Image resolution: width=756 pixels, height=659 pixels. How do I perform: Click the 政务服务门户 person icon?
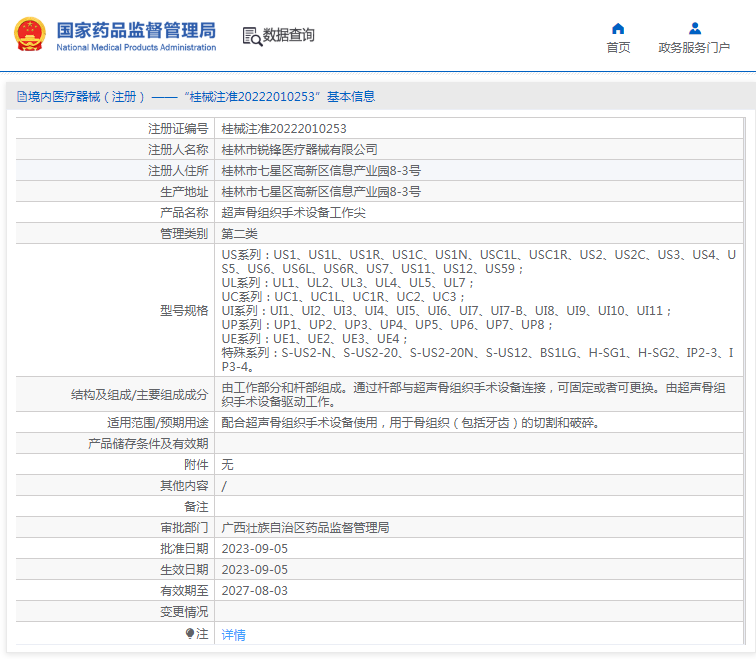(x=694, y=28)
